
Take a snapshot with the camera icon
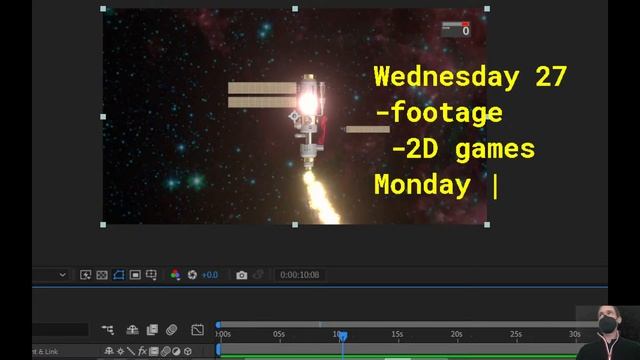[242, 275]
